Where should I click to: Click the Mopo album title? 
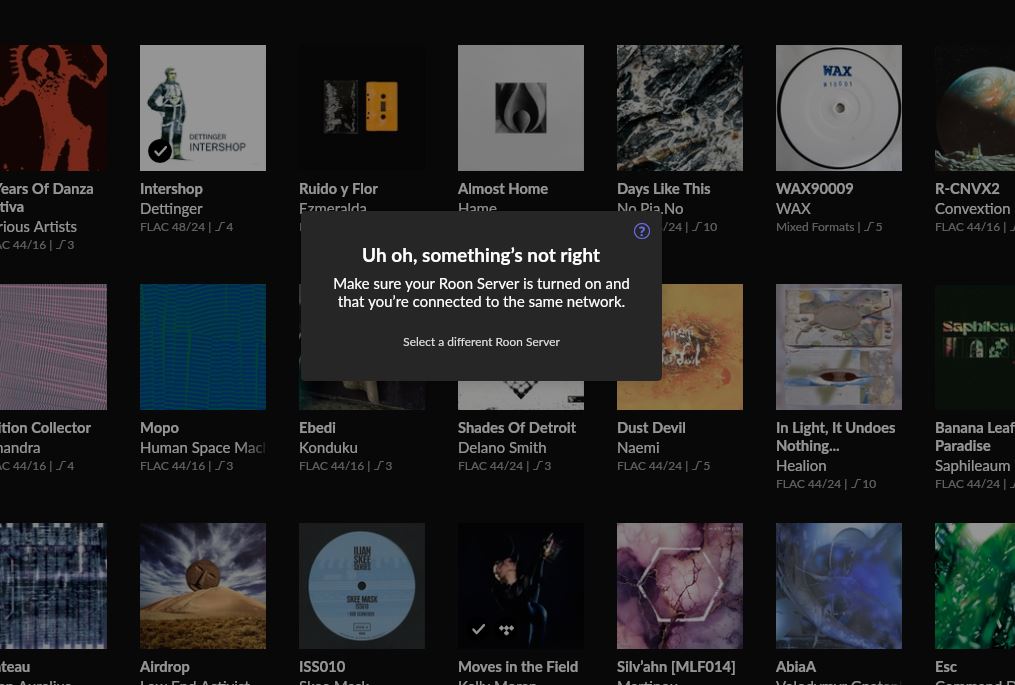(x=159, y=428)
